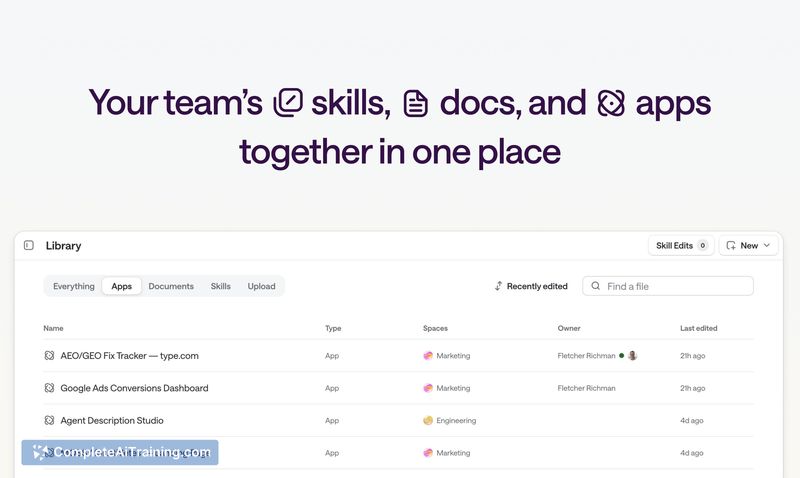Open Google Ads Conversions Dashboard

pos(134,388)
